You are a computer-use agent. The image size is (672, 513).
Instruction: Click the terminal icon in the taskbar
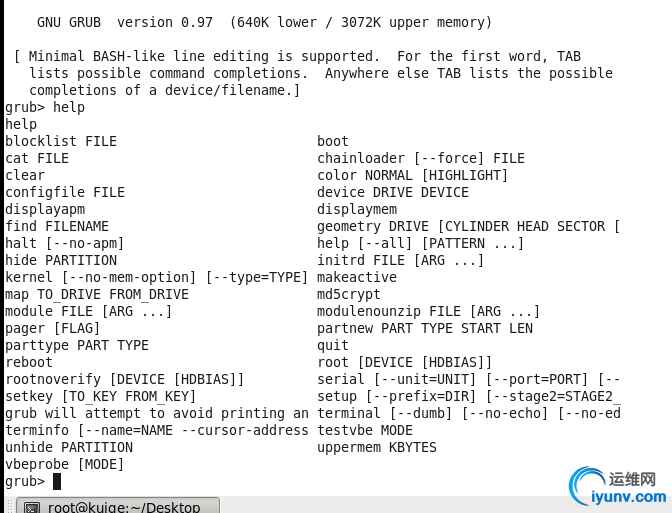[x=32, y=508]
